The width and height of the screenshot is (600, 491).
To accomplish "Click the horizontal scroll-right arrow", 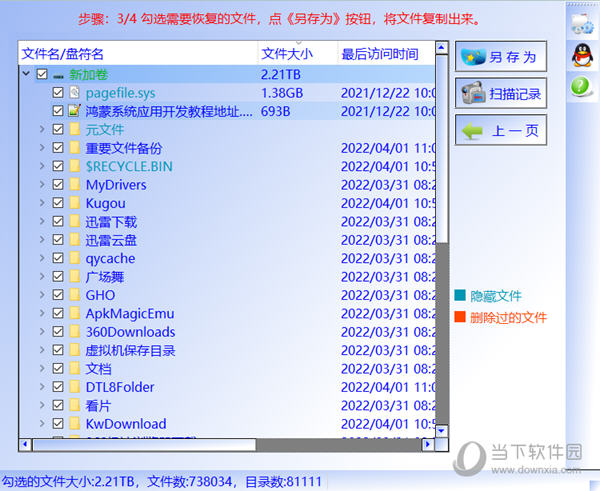I will (x=428, y=444).
